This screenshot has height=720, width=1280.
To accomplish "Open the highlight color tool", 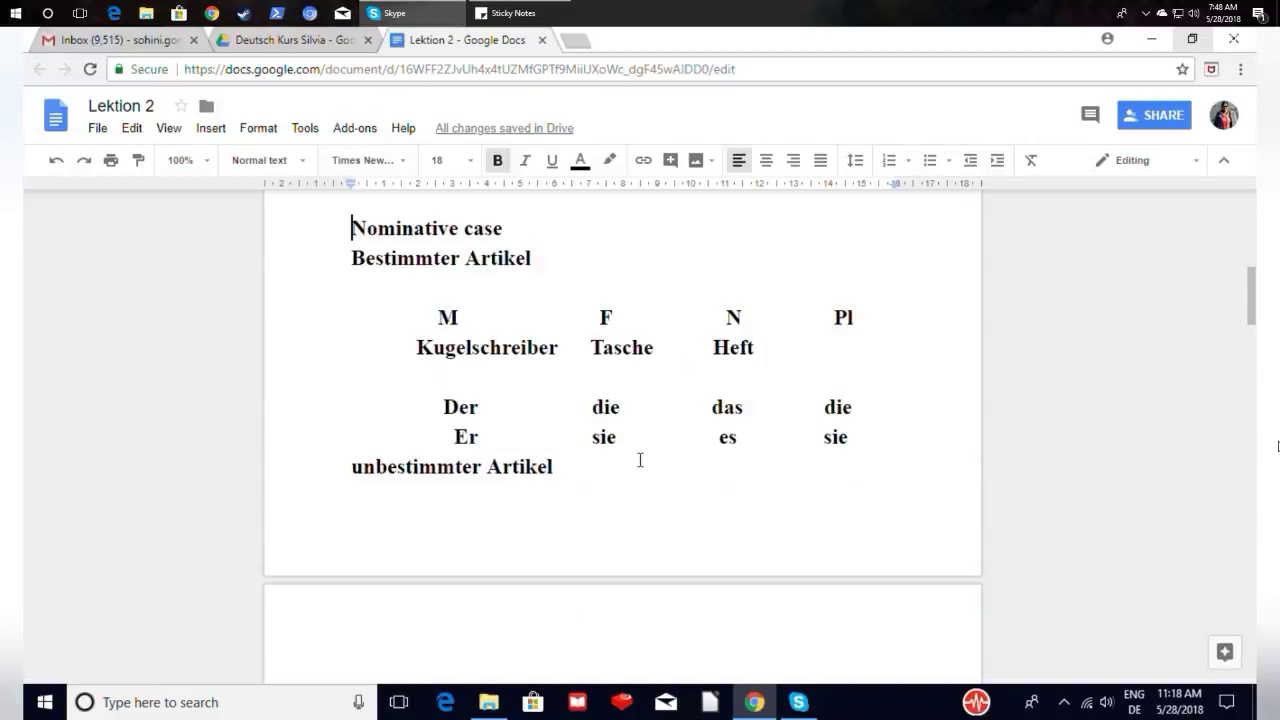I will pyautogui.click(x=609, y=160).
